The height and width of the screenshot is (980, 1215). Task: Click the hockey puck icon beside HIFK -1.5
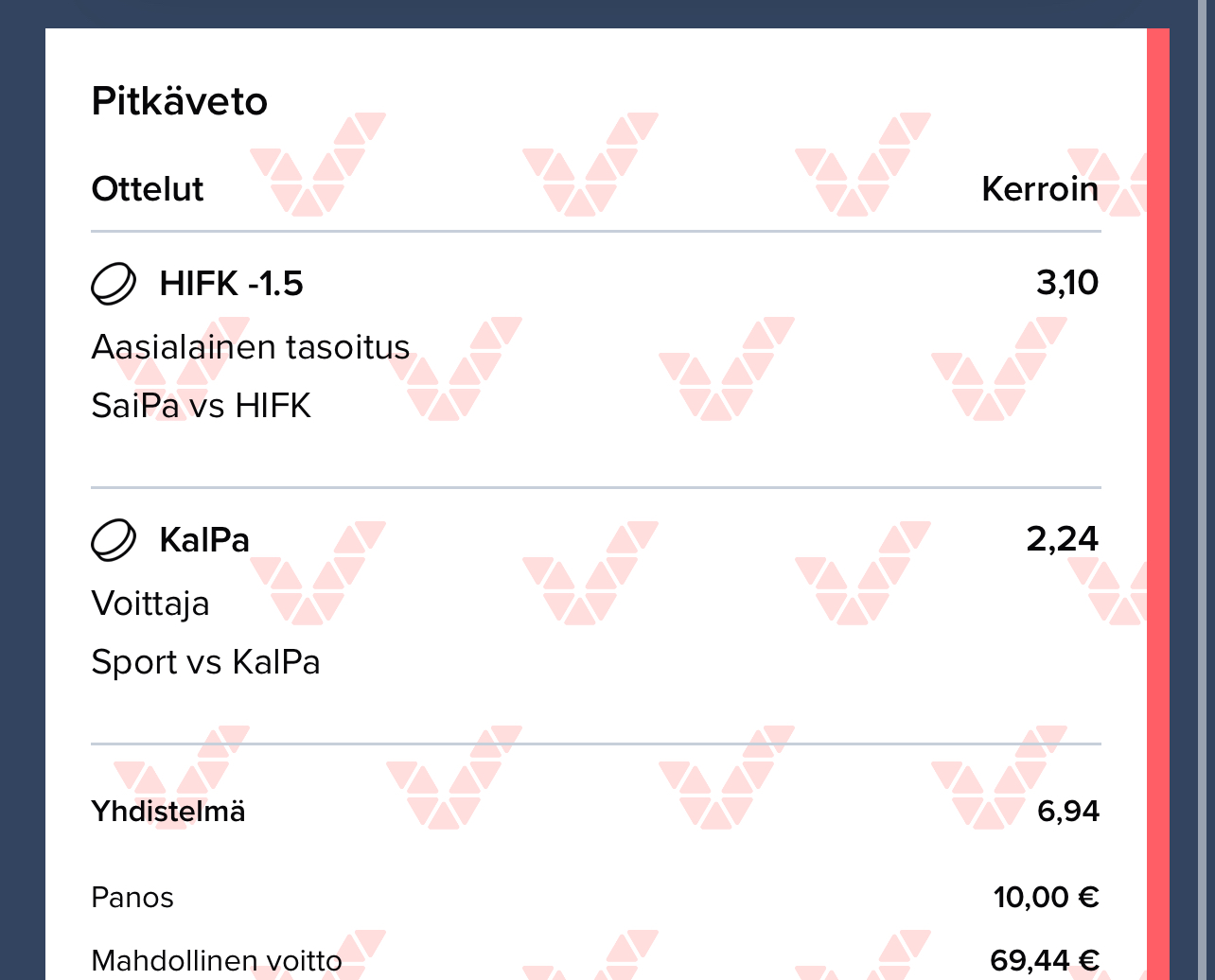114,284
